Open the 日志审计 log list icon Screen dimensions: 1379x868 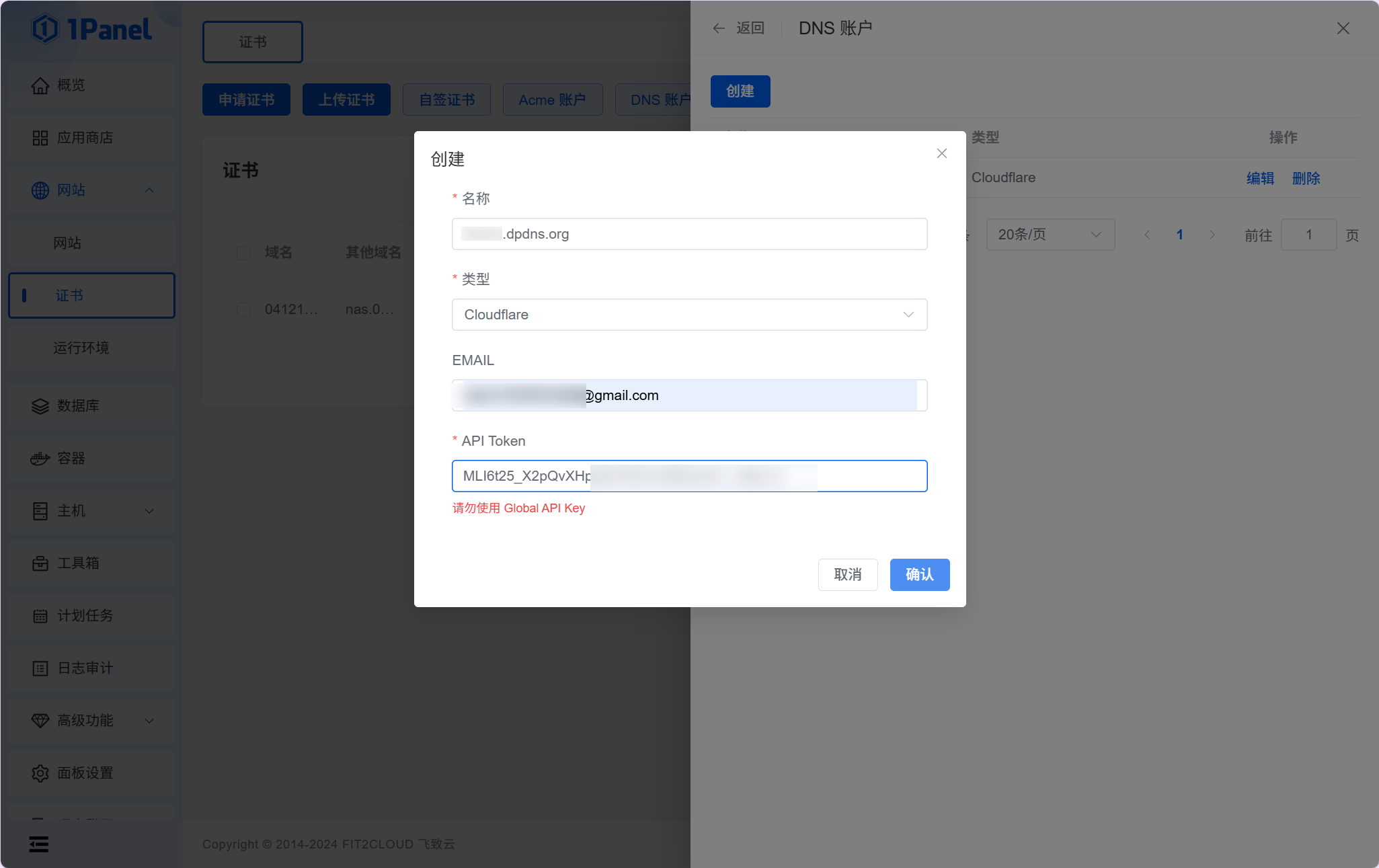(40, 668)
